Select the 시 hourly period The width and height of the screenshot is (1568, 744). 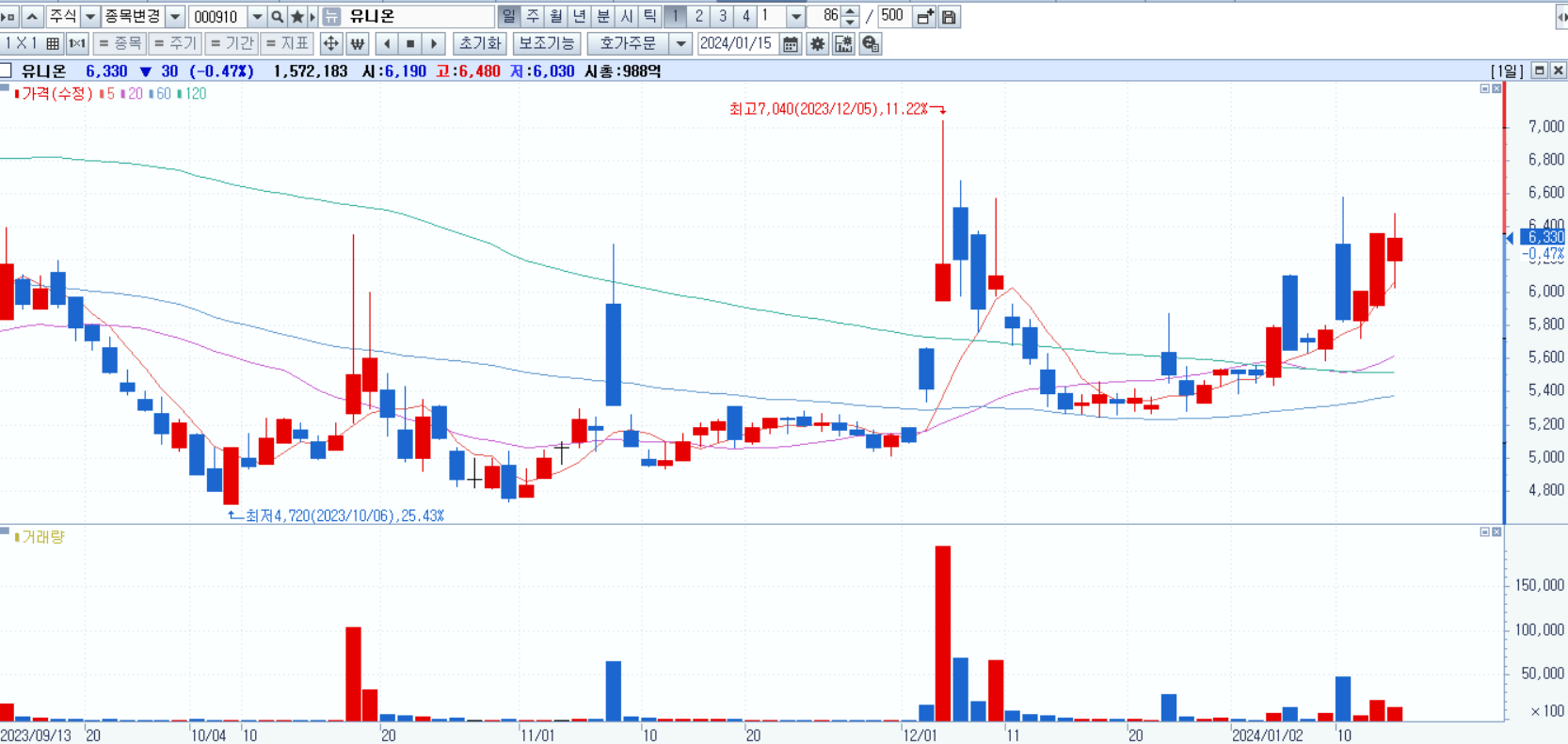(x=627, y=17)
